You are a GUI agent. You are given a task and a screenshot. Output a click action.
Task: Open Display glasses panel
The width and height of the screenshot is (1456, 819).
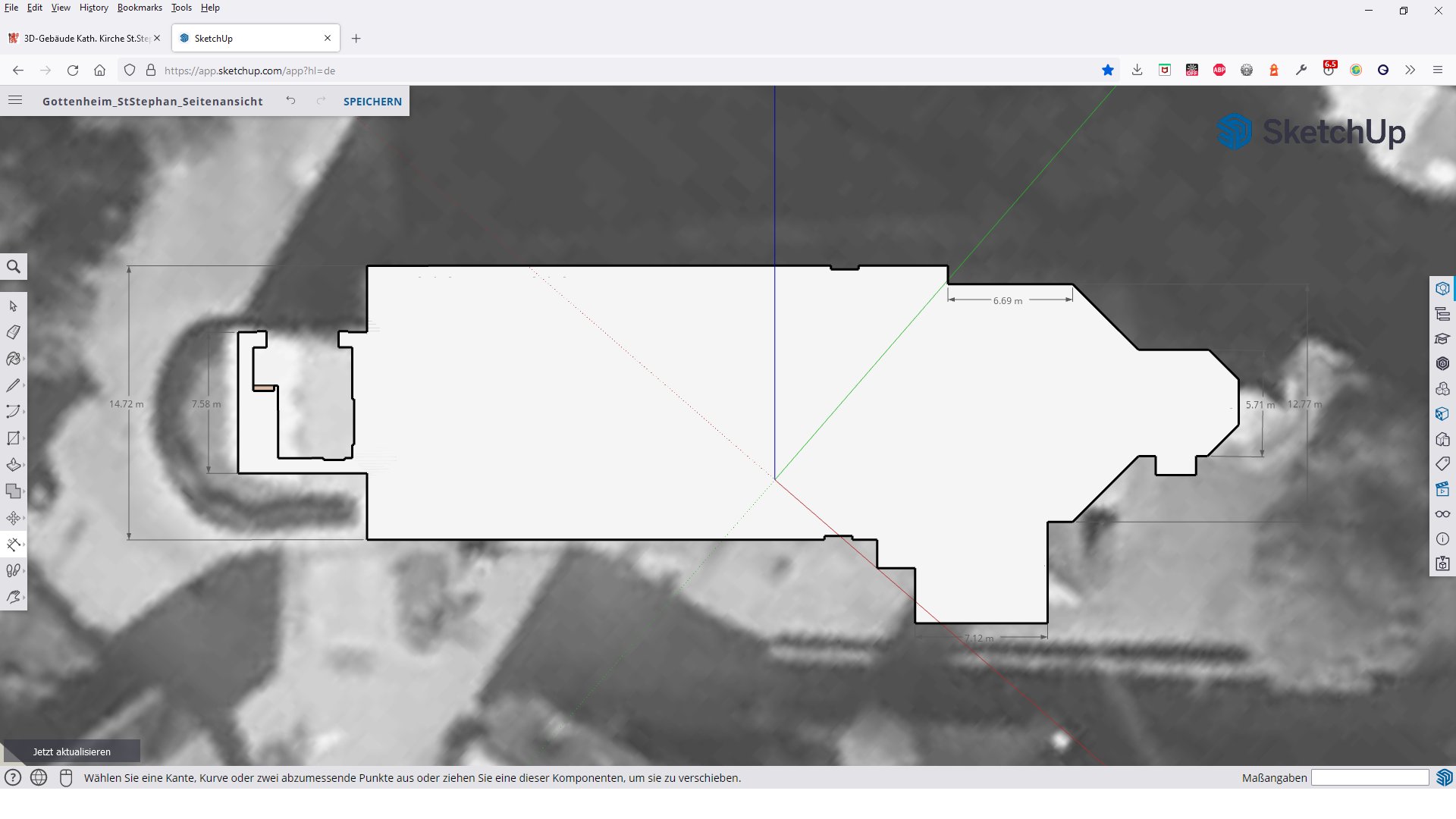(x=1442, y=514)
